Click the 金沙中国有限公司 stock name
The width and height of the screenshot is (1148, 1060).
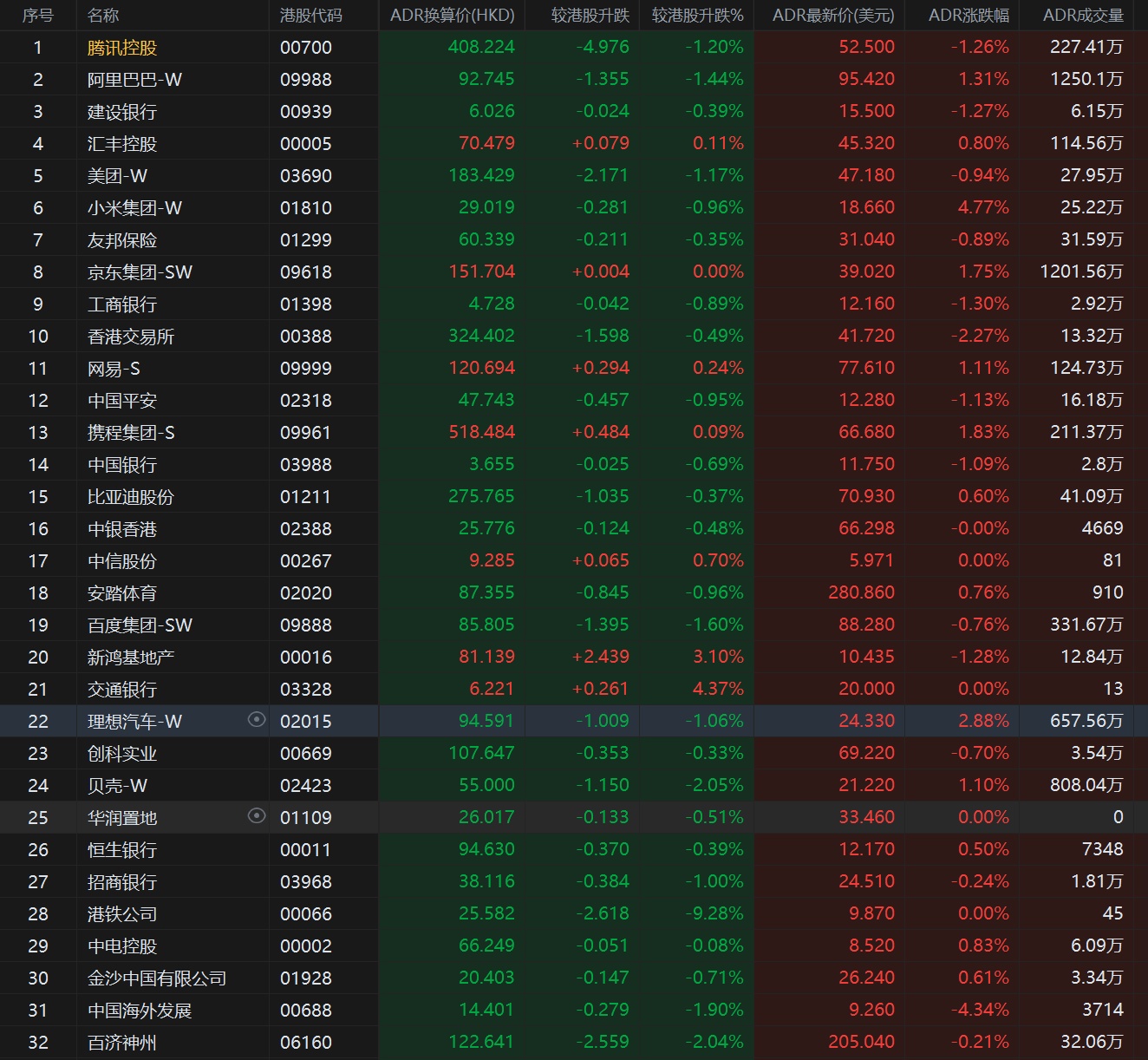[157, 978]
